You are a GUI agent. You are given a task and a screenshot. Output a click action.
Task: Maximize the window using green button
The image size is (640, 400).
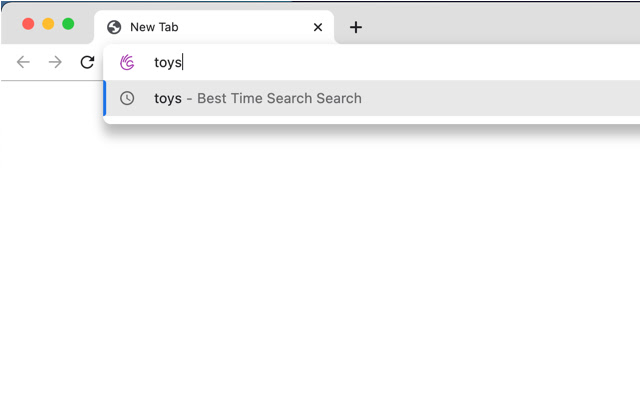click(68, 23)
